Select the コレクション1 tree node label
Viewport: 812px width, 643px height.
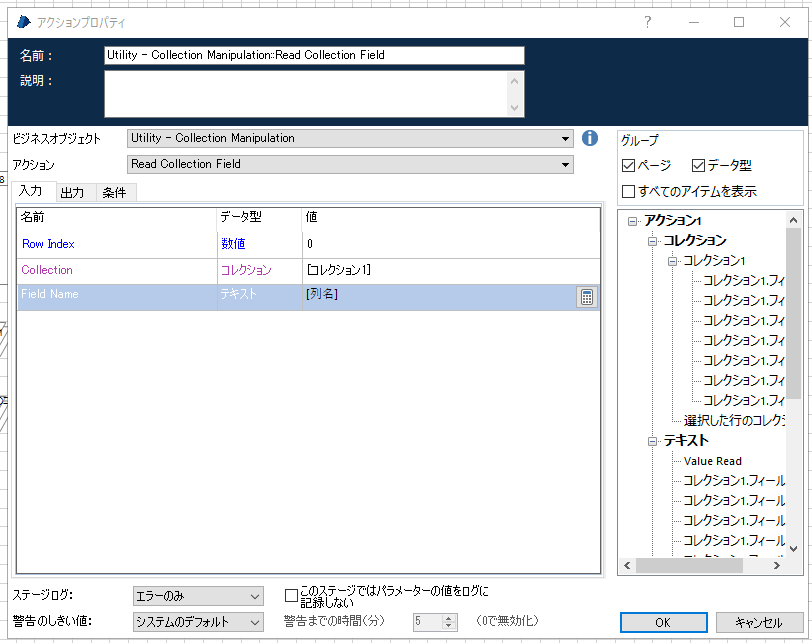point(714,260)
